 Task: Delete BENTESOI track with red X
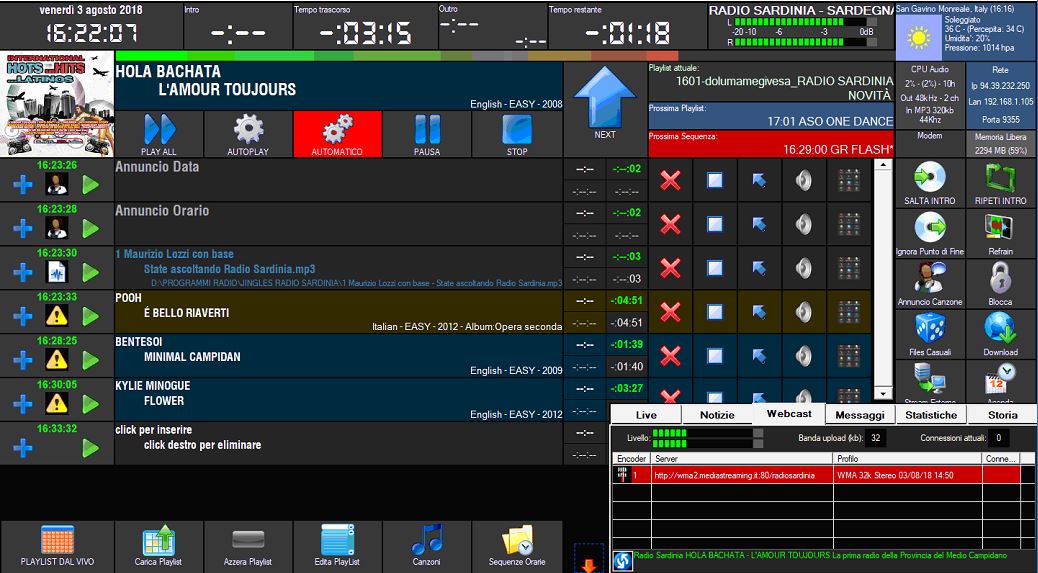pos(671,356)
